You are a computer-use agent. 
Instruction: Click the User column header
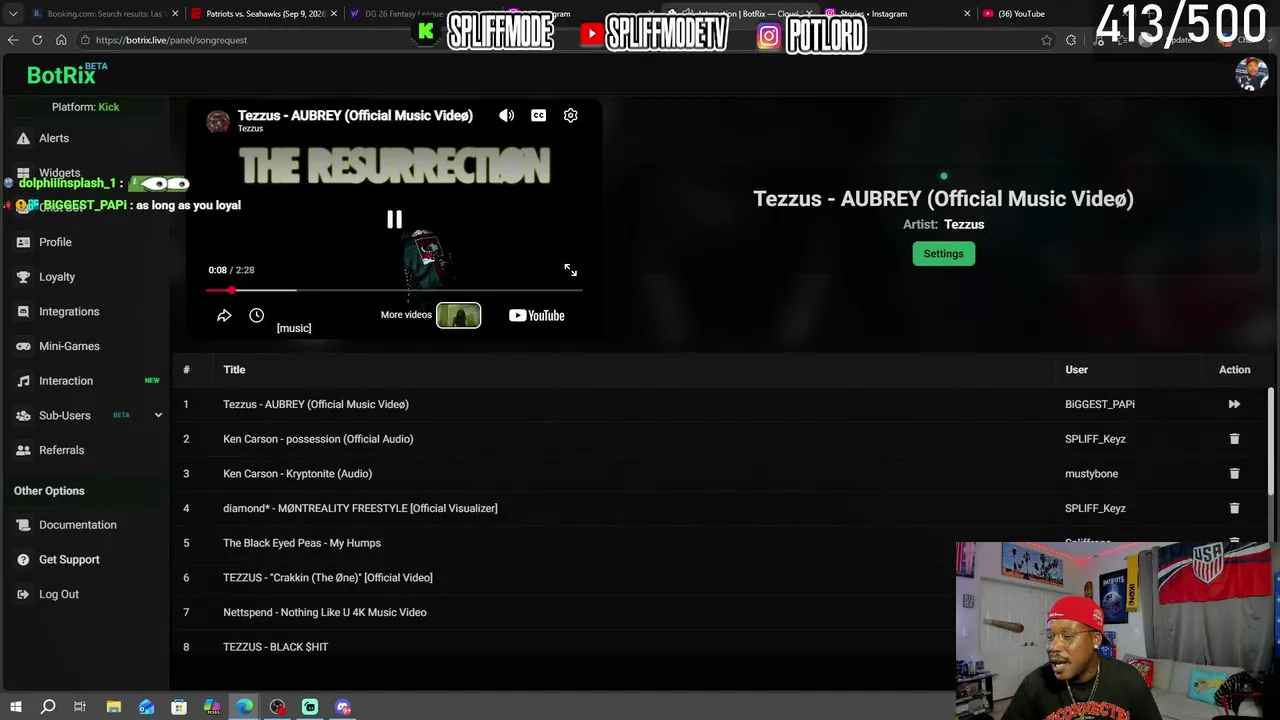click(x=1076, y=370)
